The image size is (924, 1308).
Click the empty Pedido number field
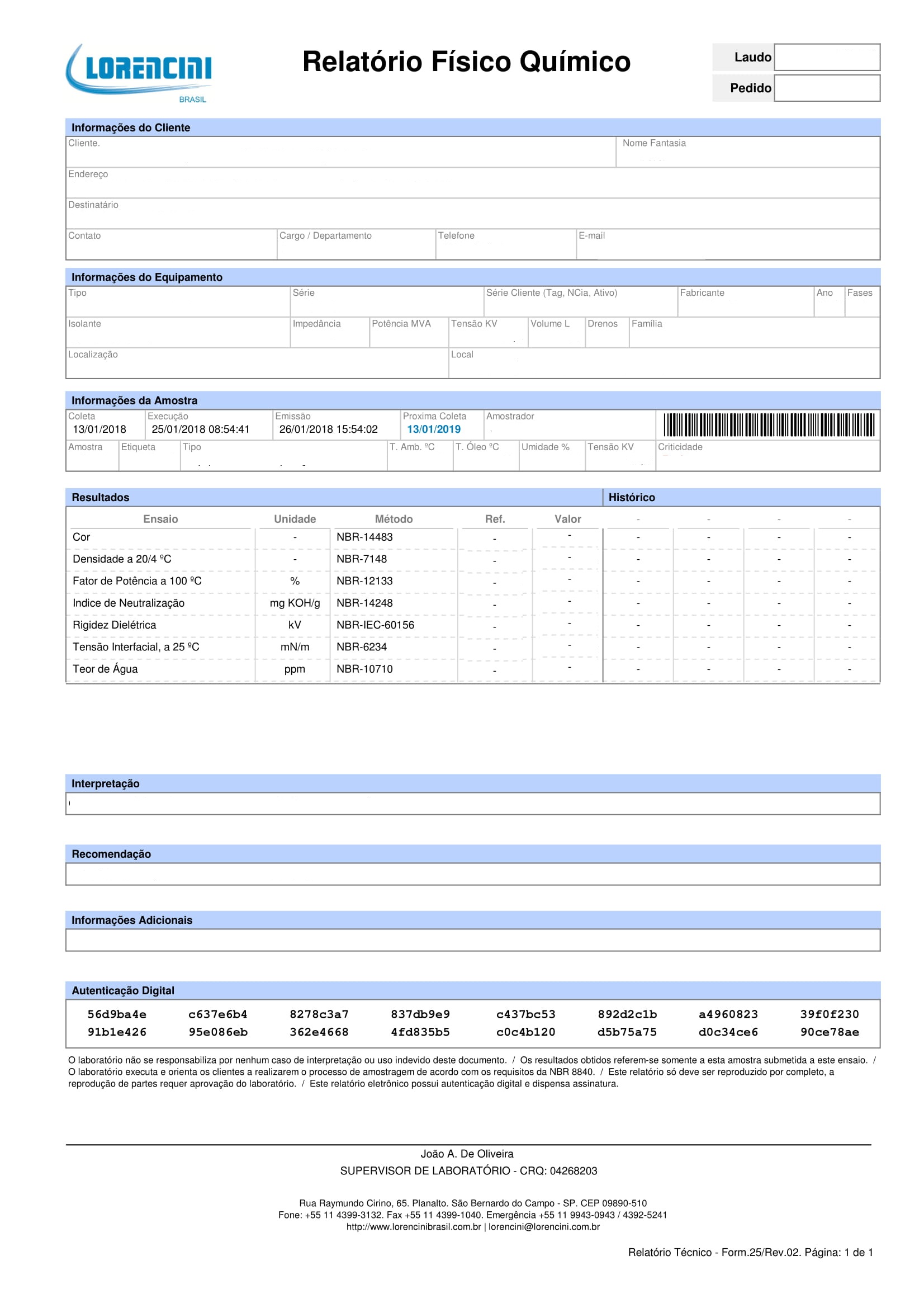[827, 88]
